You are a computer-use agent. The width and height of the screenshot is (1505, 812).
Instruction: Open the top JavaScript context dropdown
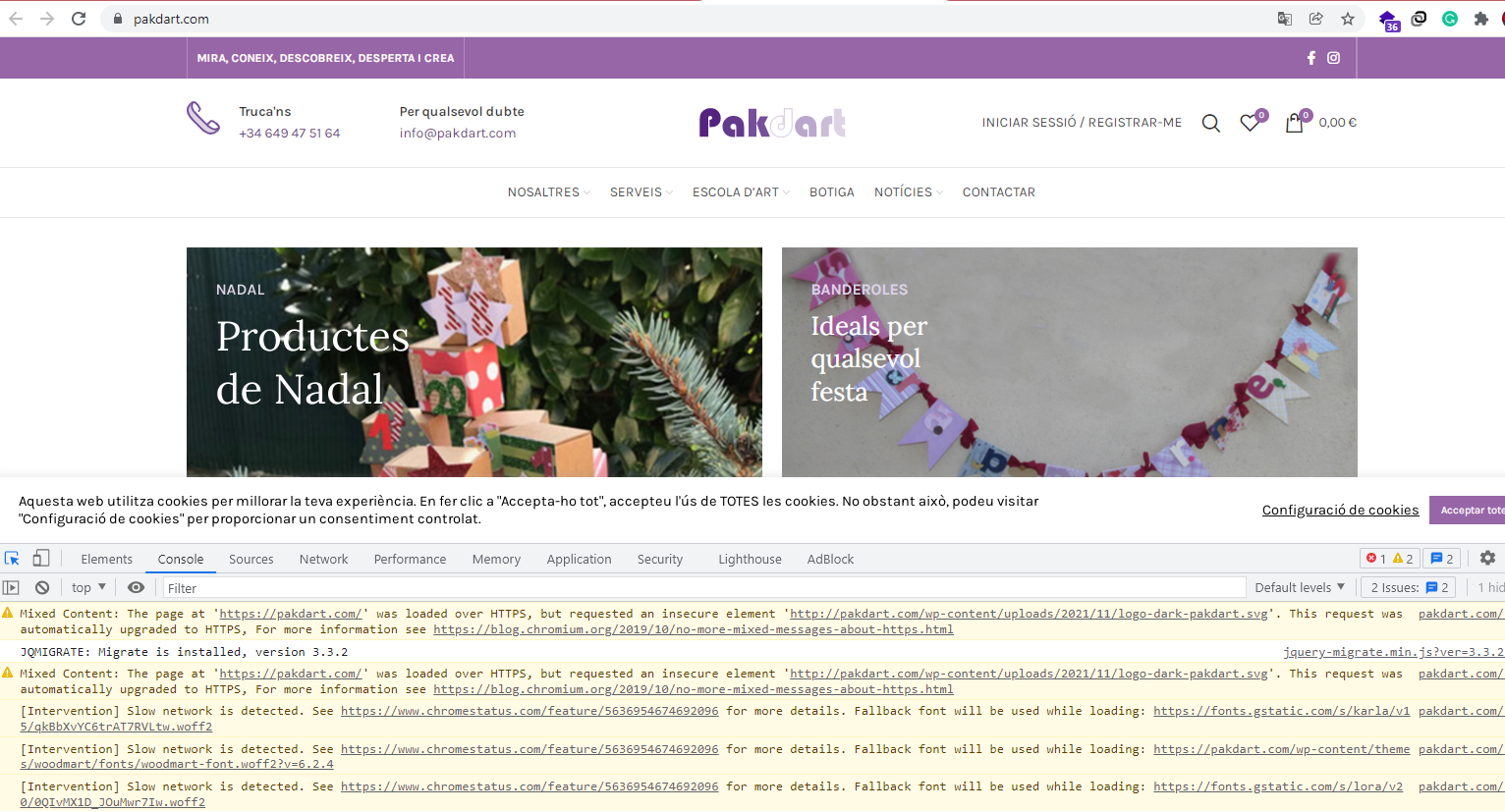88,587
